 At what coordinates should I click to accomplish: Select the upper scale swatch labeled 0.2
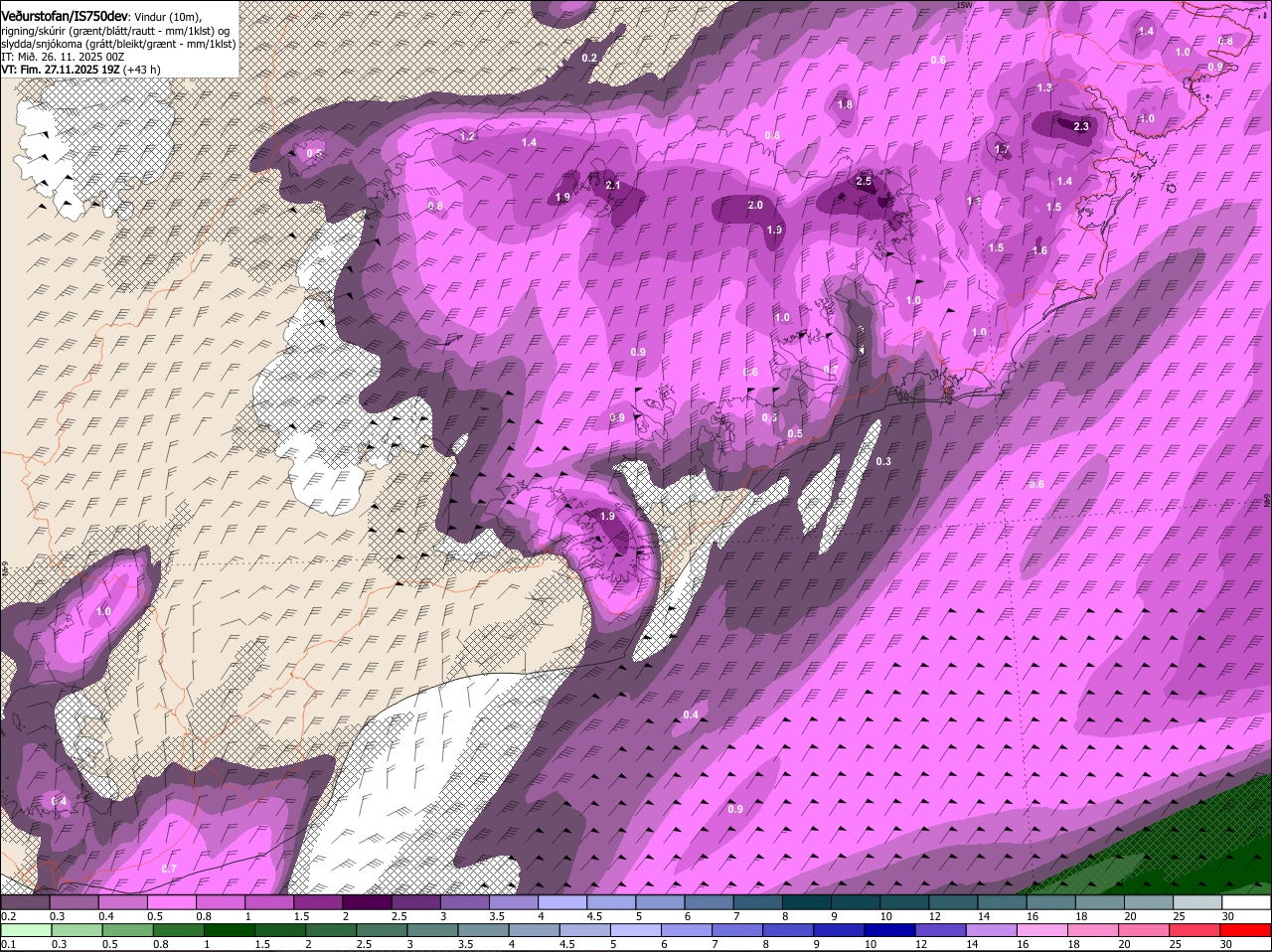point(25,902)
